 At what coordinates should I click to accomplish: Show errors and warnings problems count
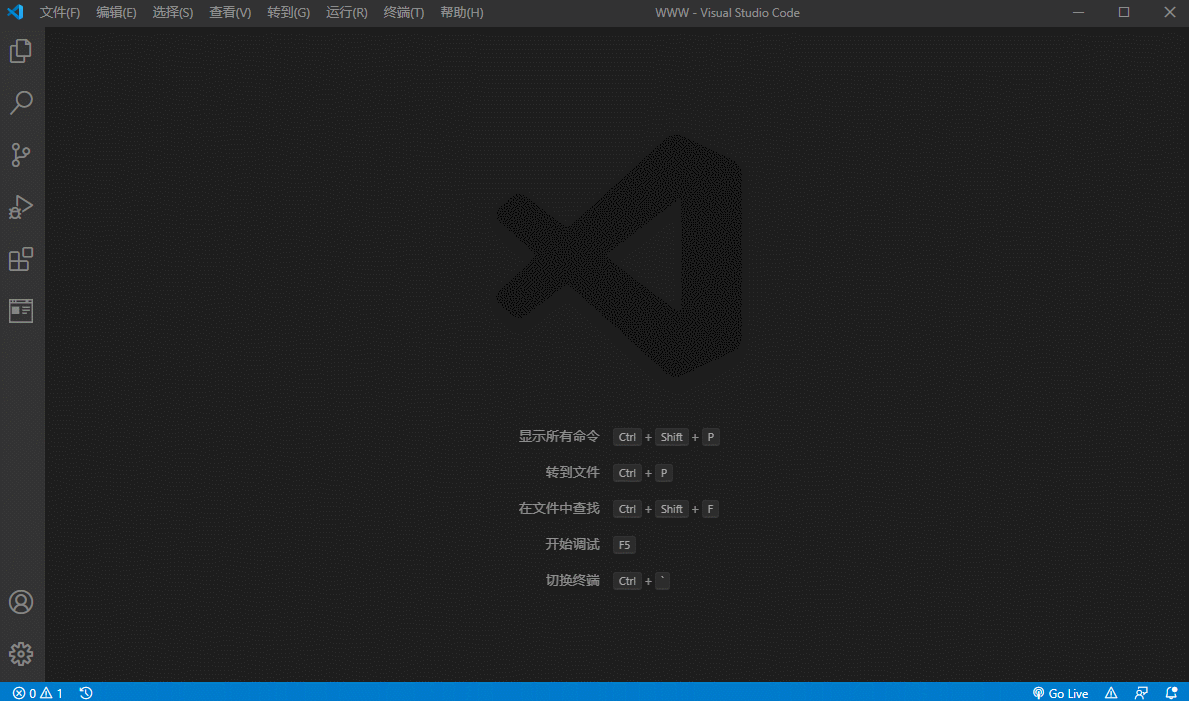38,693
